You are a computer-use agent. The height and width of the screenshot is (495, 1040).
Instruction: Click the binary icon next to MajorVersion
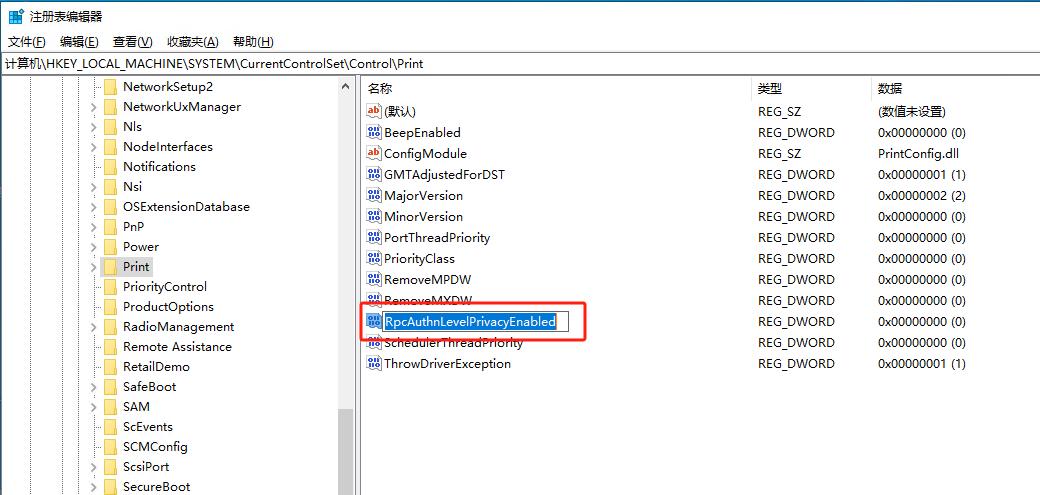point(375,196)
